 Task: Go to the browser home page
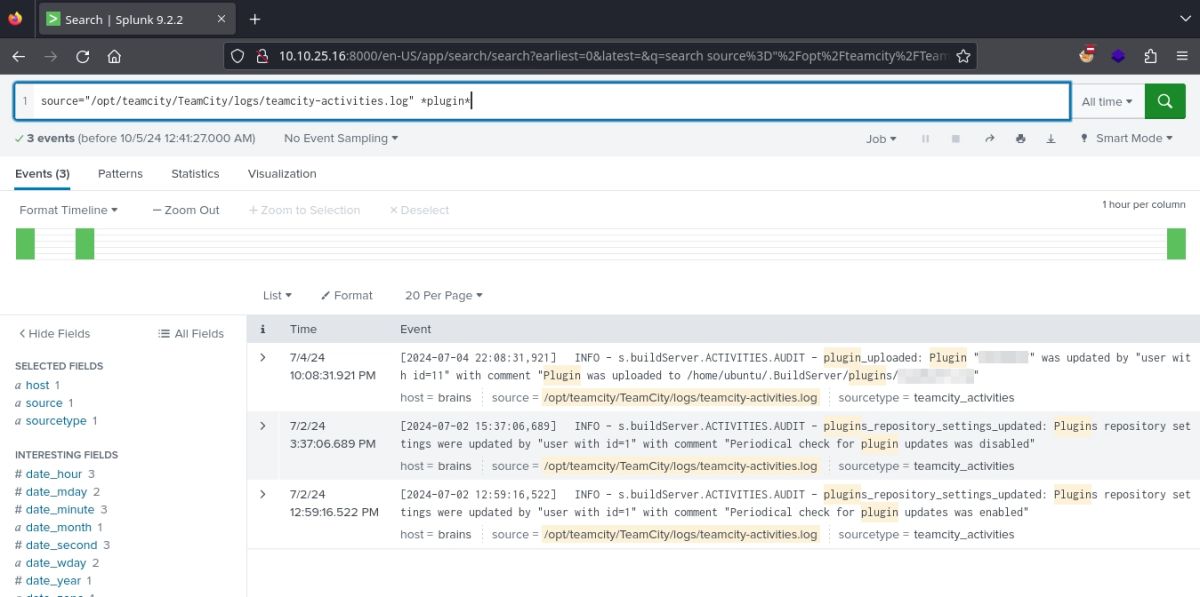coord(114,57)
